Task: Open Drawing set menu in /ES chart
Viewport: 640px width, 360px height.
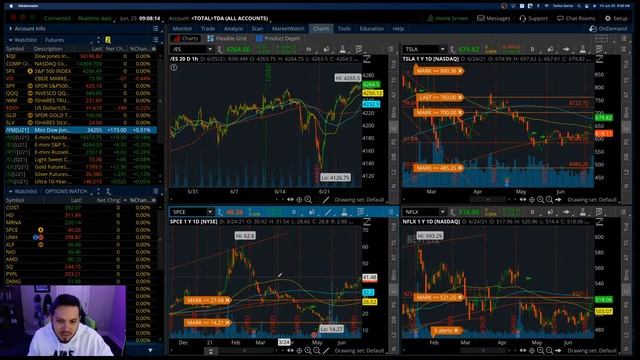Action: click(359, 200)
